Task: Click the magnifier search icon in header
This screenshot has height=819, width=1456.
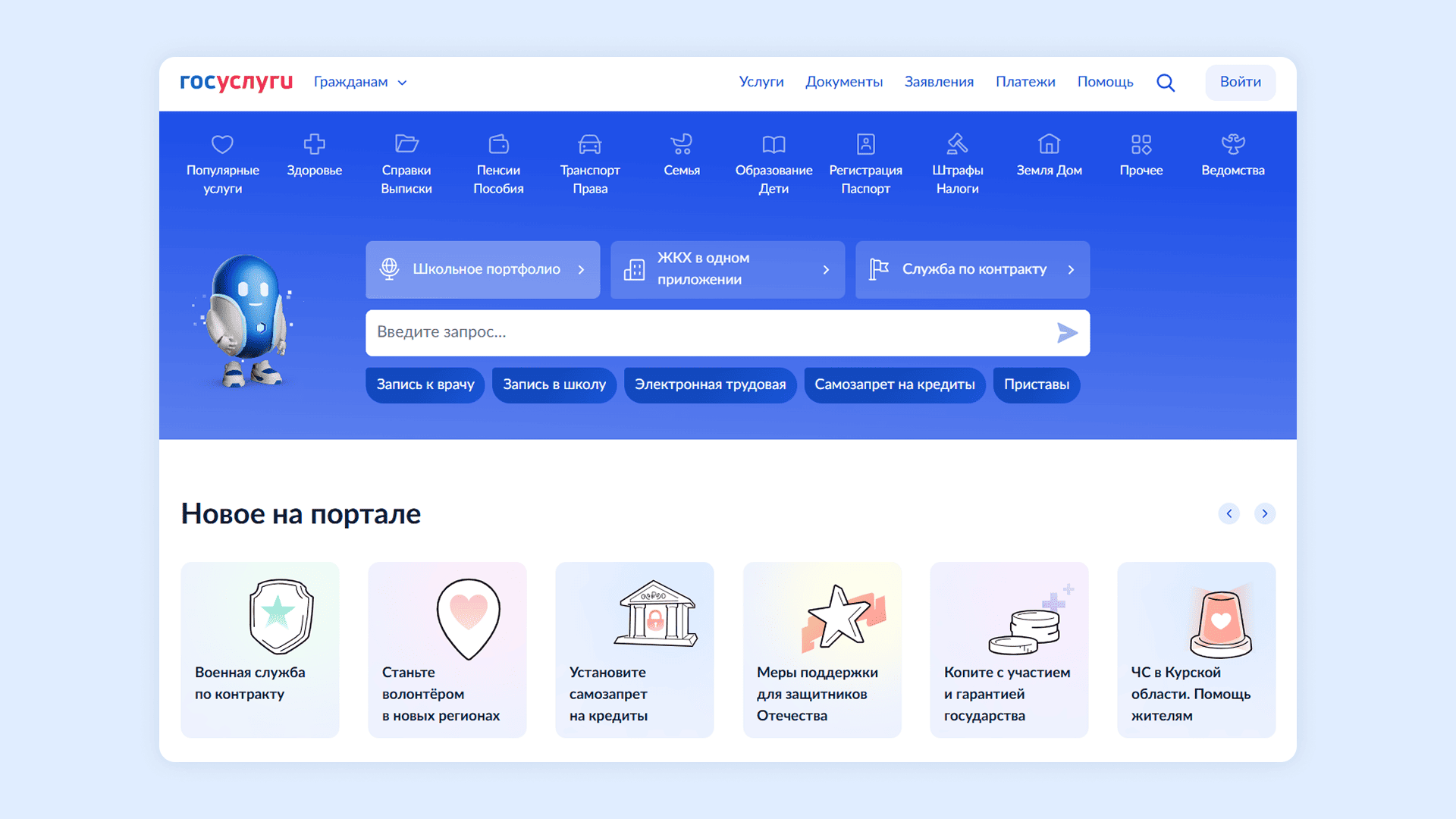Action: click(x=1166, y=83)
